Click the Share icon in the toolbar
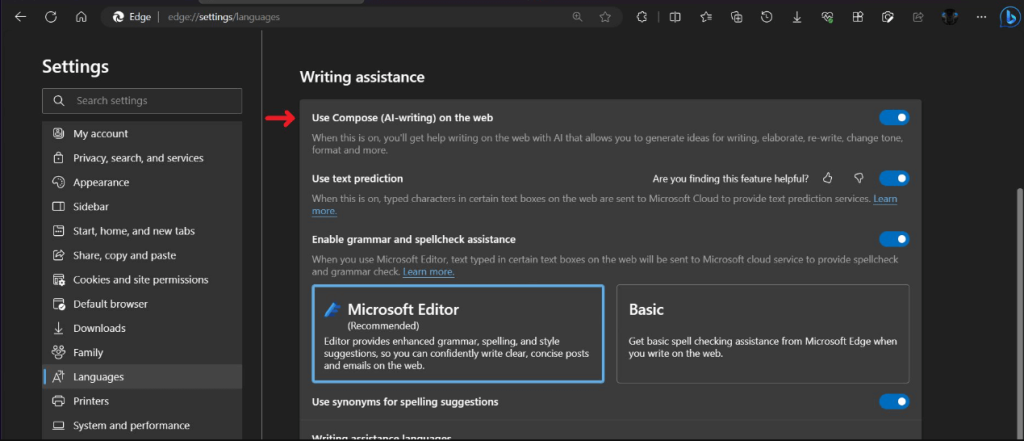The width and height of the screenshot is (1024, 441). point(918,17)
